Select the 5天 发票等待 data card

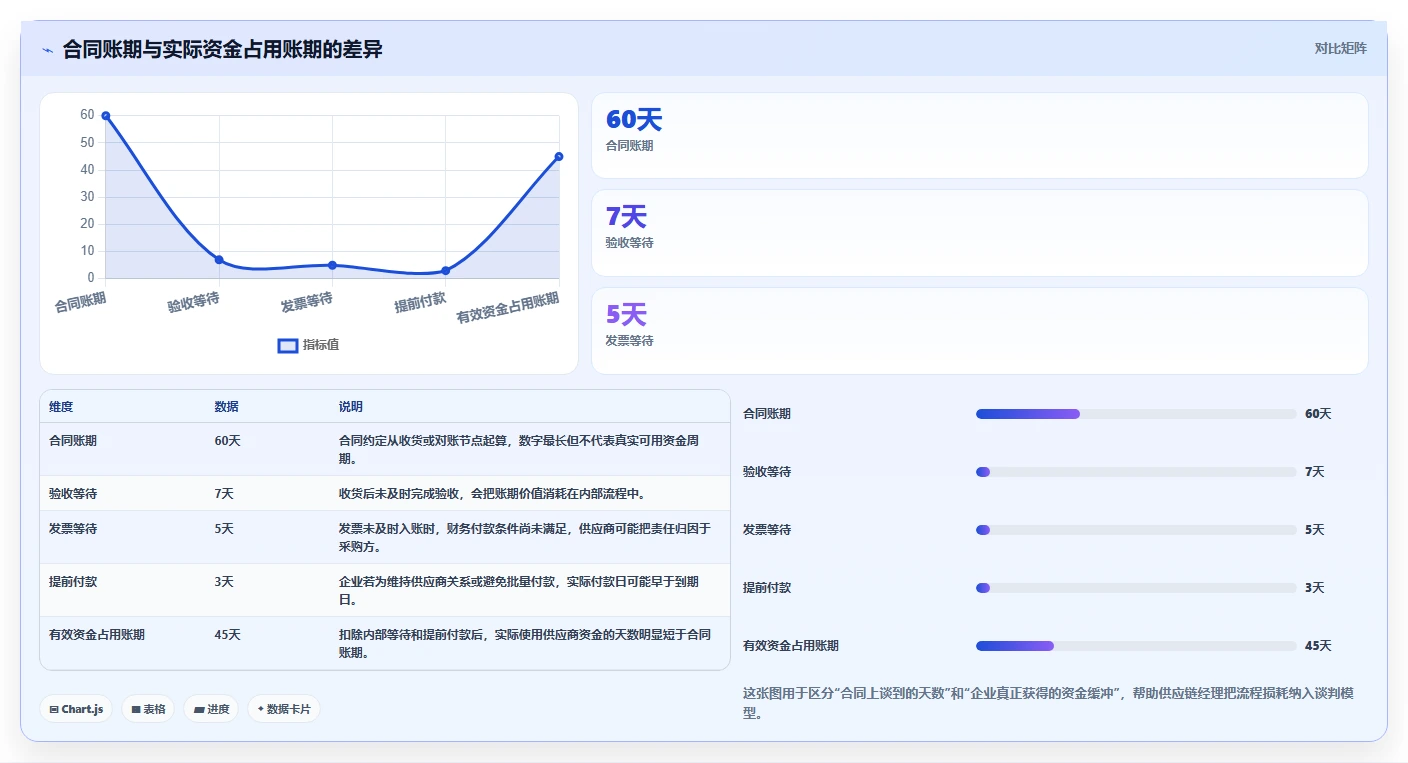pyautogui.click(x=979, y=330)
